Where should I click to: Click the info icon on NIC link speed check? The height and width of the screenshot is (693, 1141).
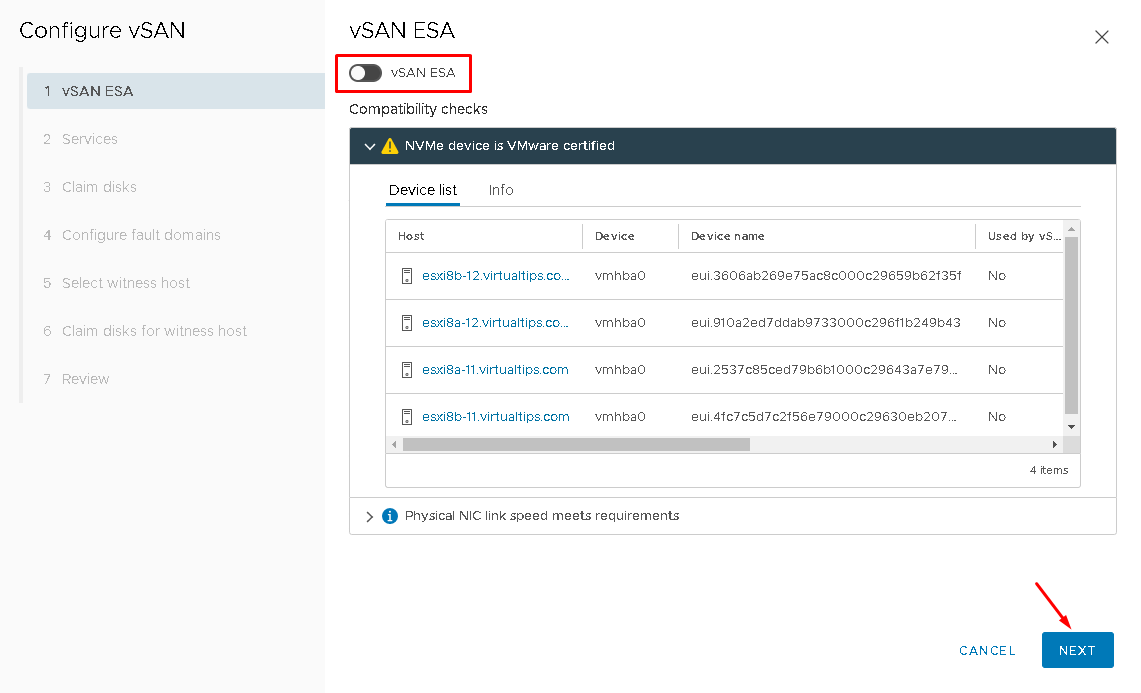(389, 515)
